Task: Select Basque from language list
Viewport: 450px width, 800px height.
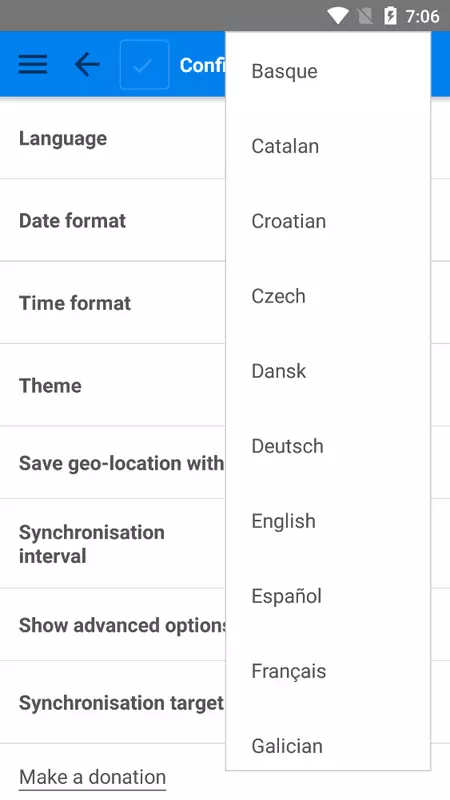Action: click(328, 71)
